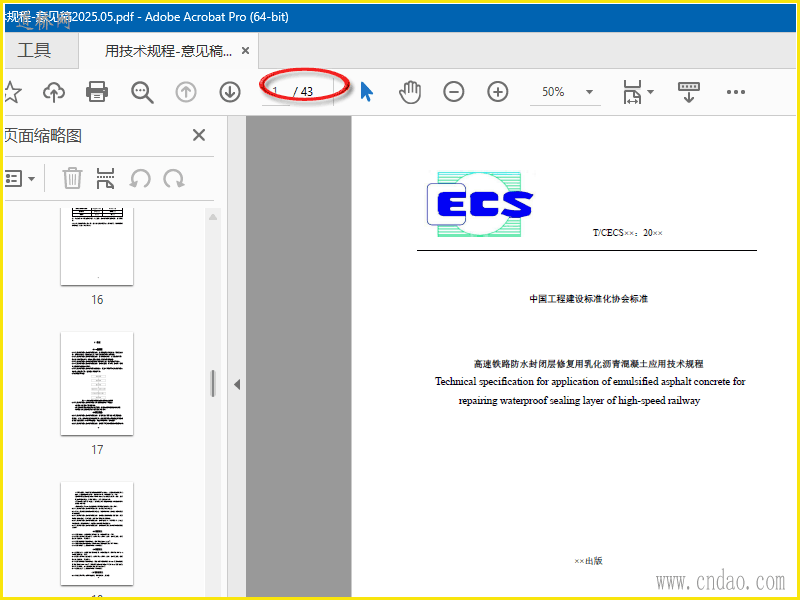
Task: Go to the previous page arrow
Action: [x=186, y=92]
